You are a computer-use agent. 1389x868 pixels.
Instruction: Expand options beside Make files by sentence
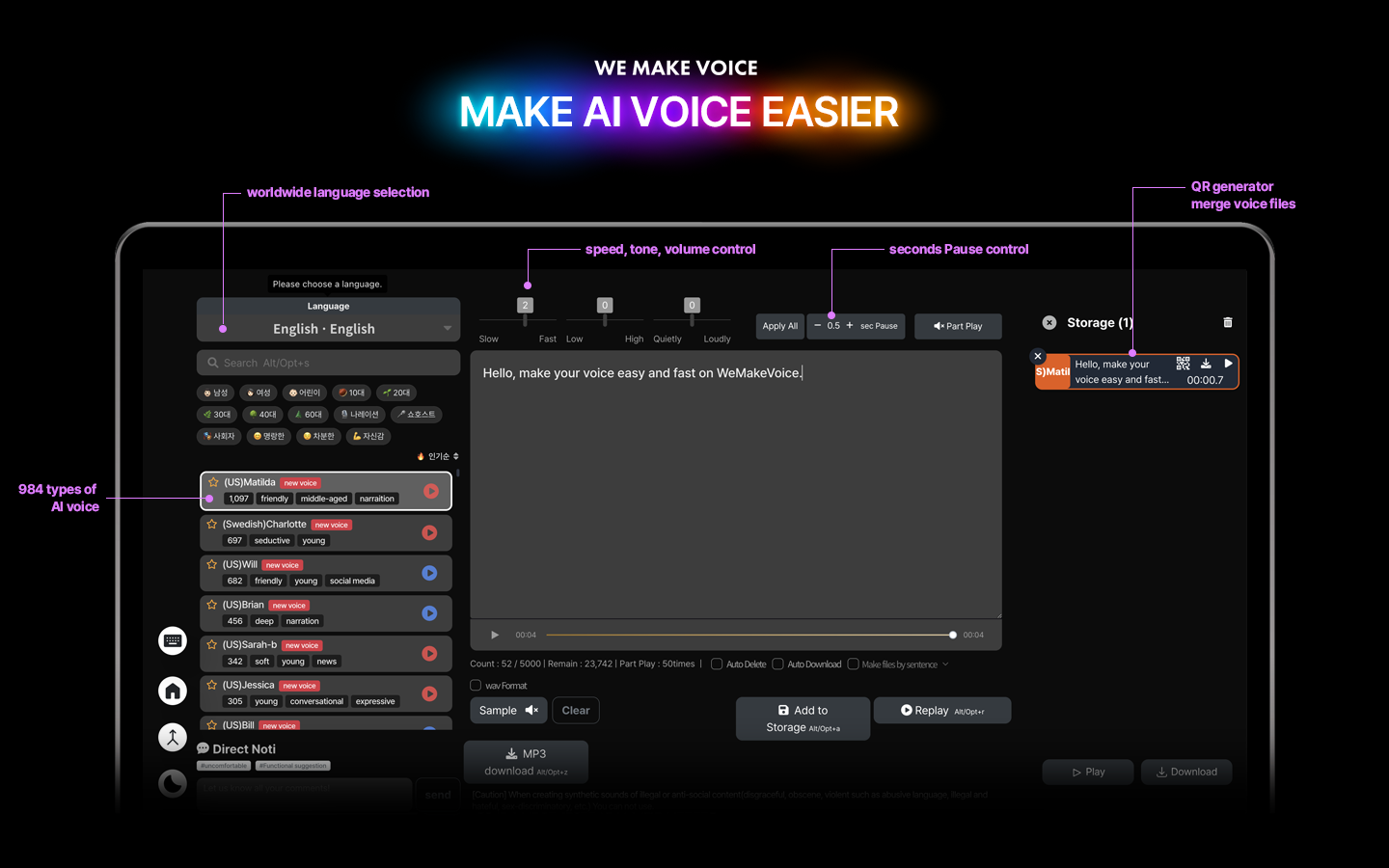945,664
